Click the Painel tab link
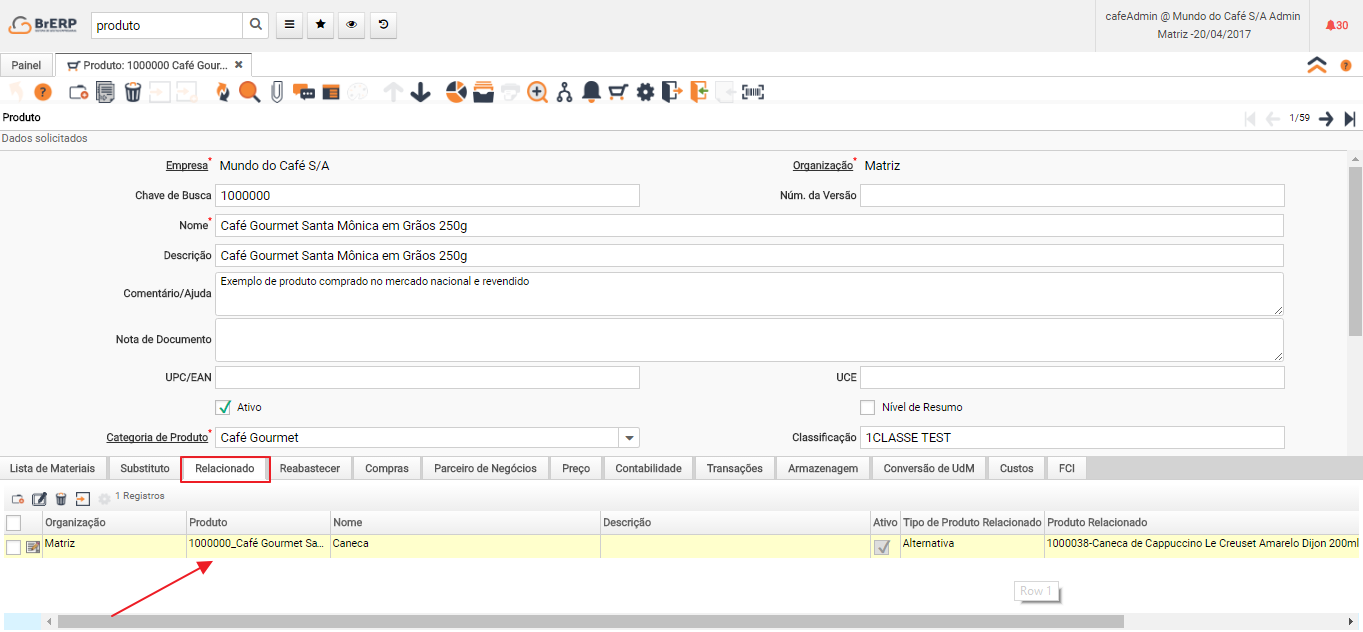1363x632 pixels. (26, 65)
